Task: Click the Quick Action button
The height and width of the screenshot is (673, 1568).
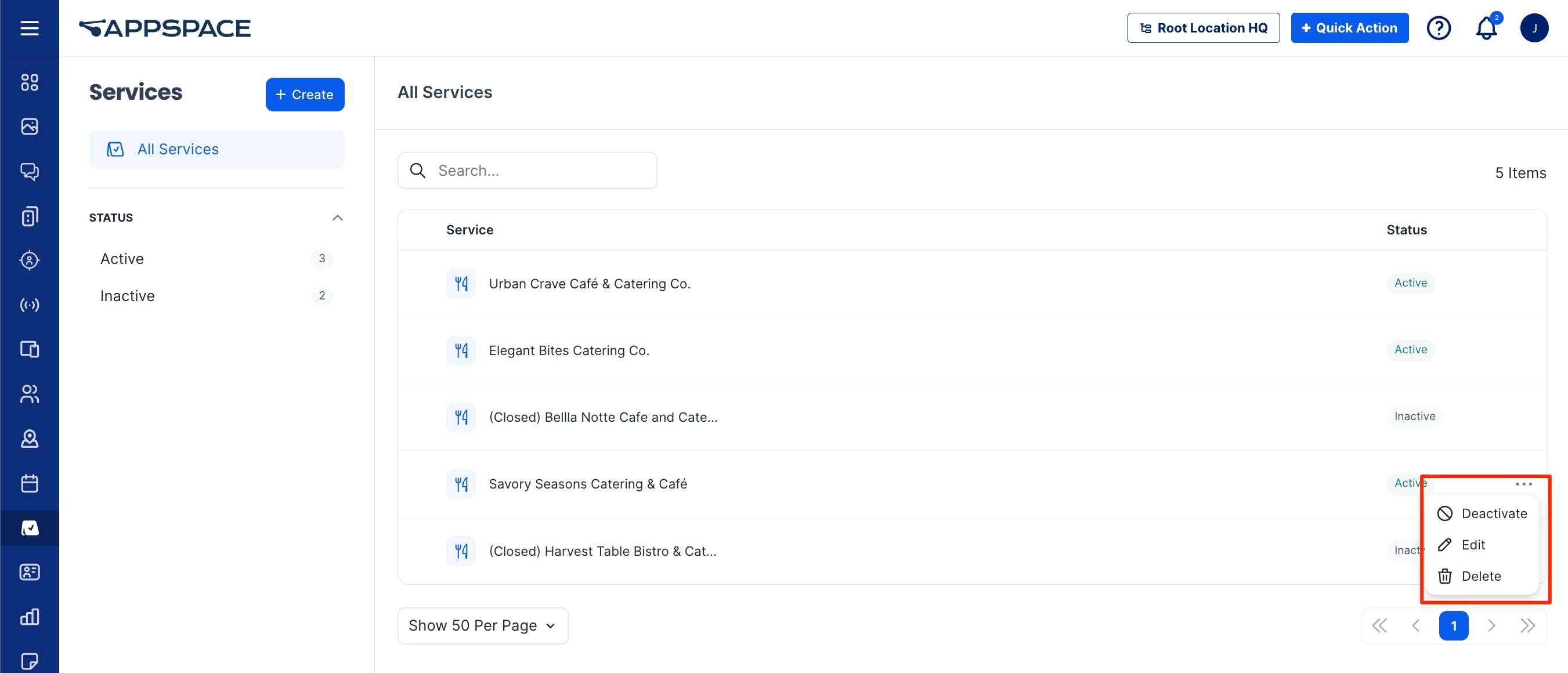Action: (1349, 28)
